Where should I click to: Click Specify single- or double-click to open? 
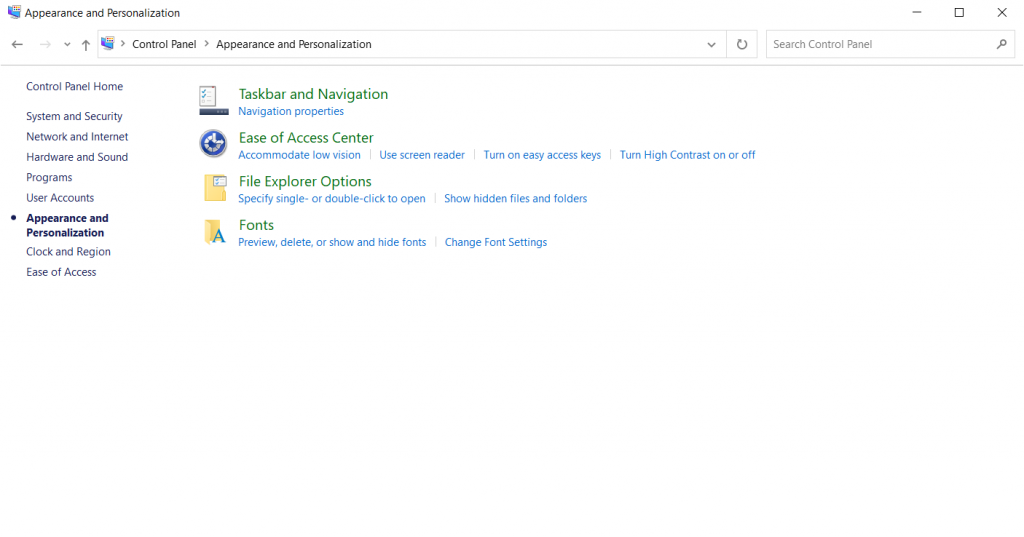tap(332, 199)
